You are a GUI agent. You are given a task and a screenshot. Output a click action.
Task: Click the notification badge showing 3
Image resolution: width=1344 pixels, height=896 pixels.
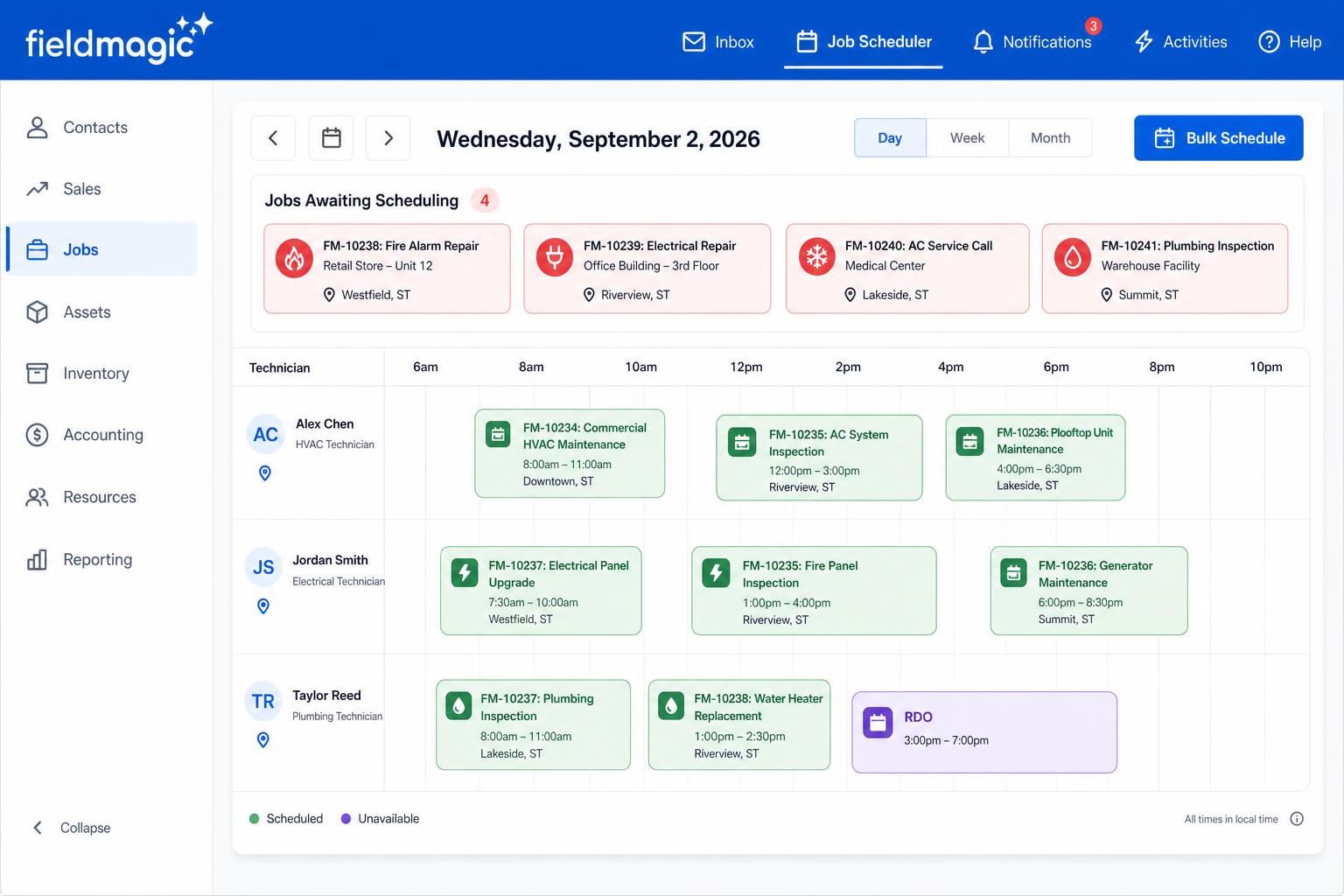pos(1093,25)
